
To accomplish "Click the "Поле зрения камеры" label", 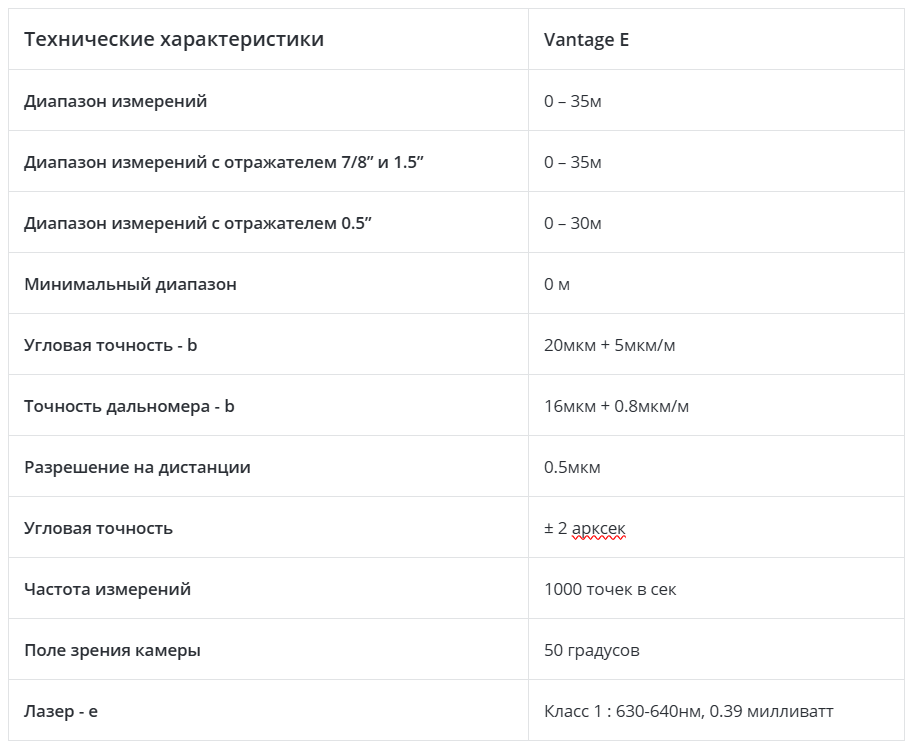I will pos(113,650).
